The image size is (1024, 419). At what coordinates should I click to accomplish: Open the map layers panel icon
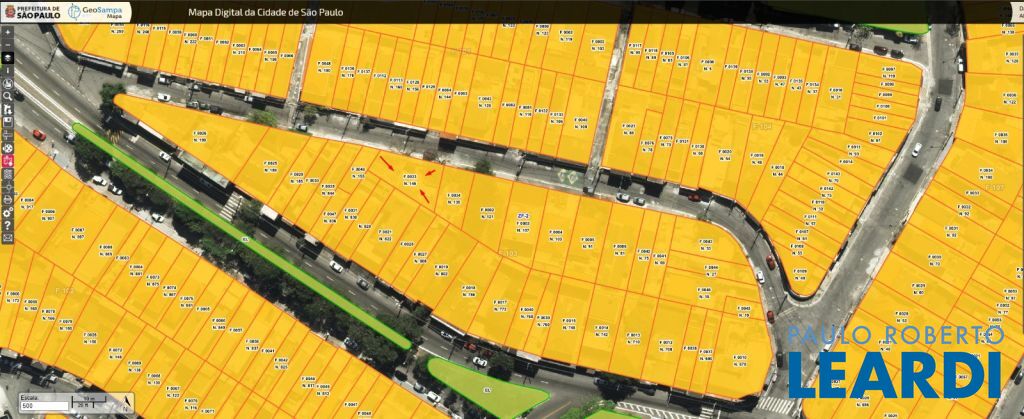(7, 59)
